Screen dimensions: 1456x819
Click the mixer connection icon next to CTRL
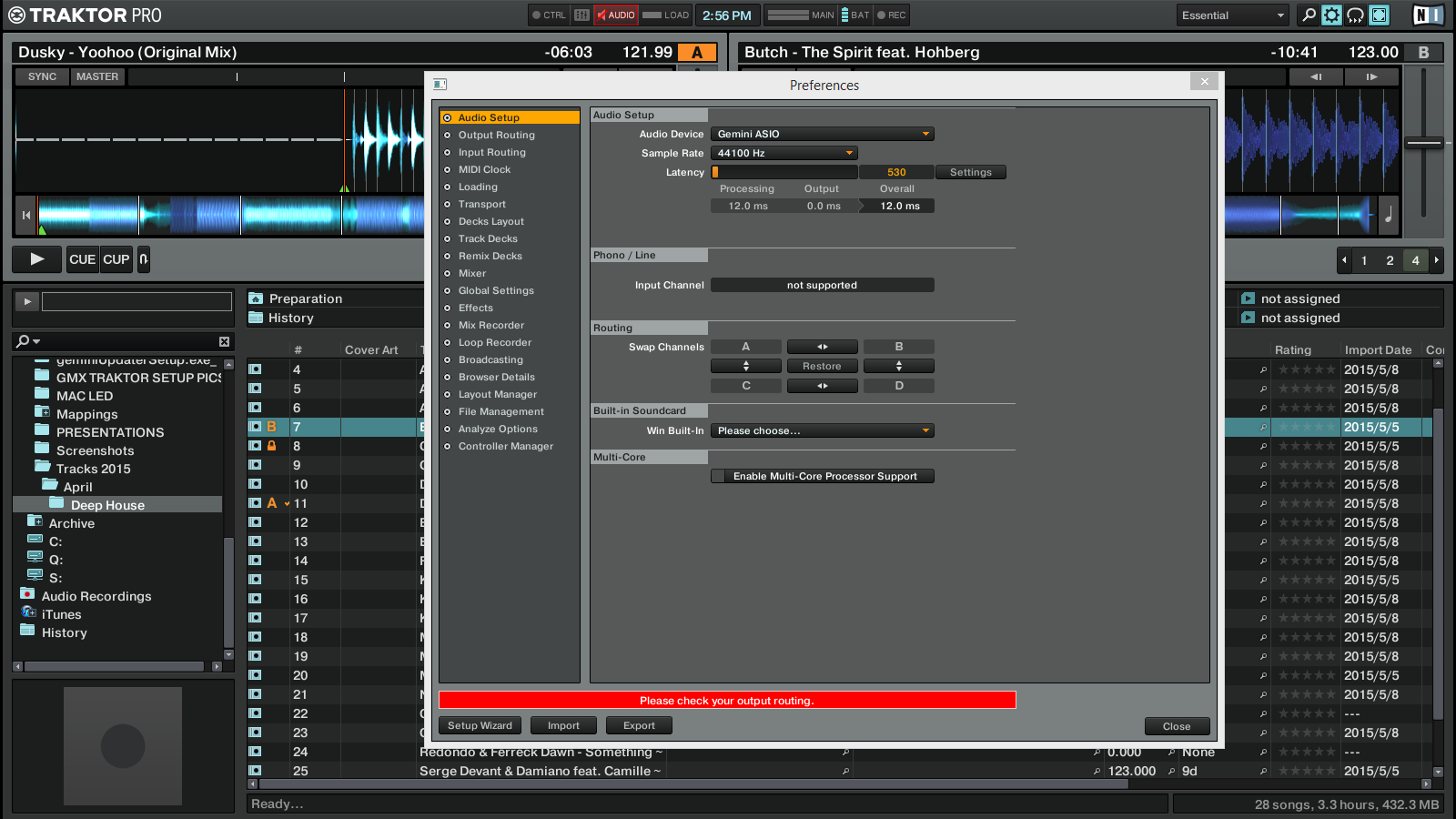pos(582,15)
